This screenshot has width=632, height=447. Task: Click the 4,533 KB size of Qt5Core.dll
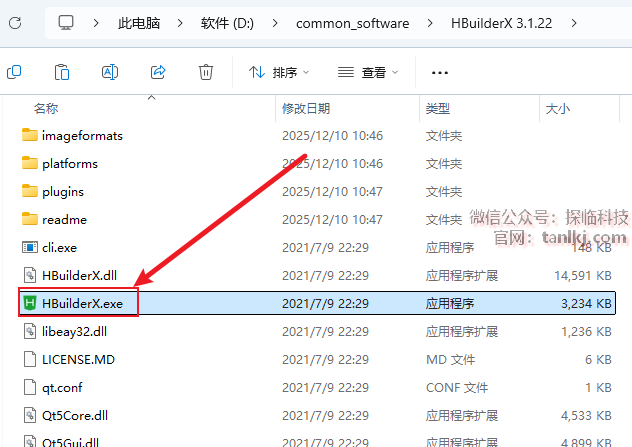click(586, 416)
